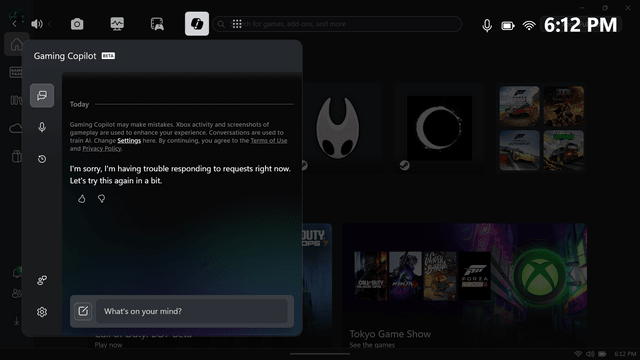This screenshot has width=640, height=360.
Task: Open the Hollow Knight game tile
Action: point(342,128)
